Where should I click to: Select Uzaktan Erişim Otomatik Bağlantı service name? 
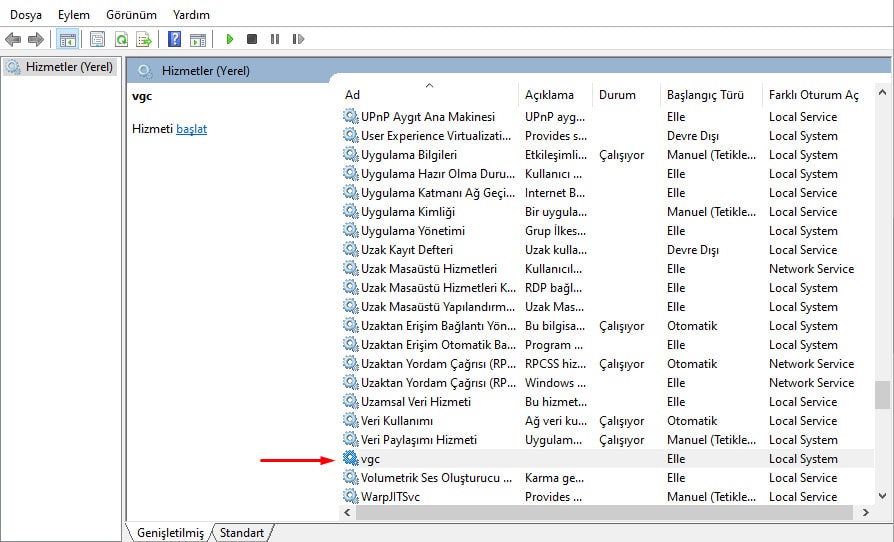(x=438, y=345)
